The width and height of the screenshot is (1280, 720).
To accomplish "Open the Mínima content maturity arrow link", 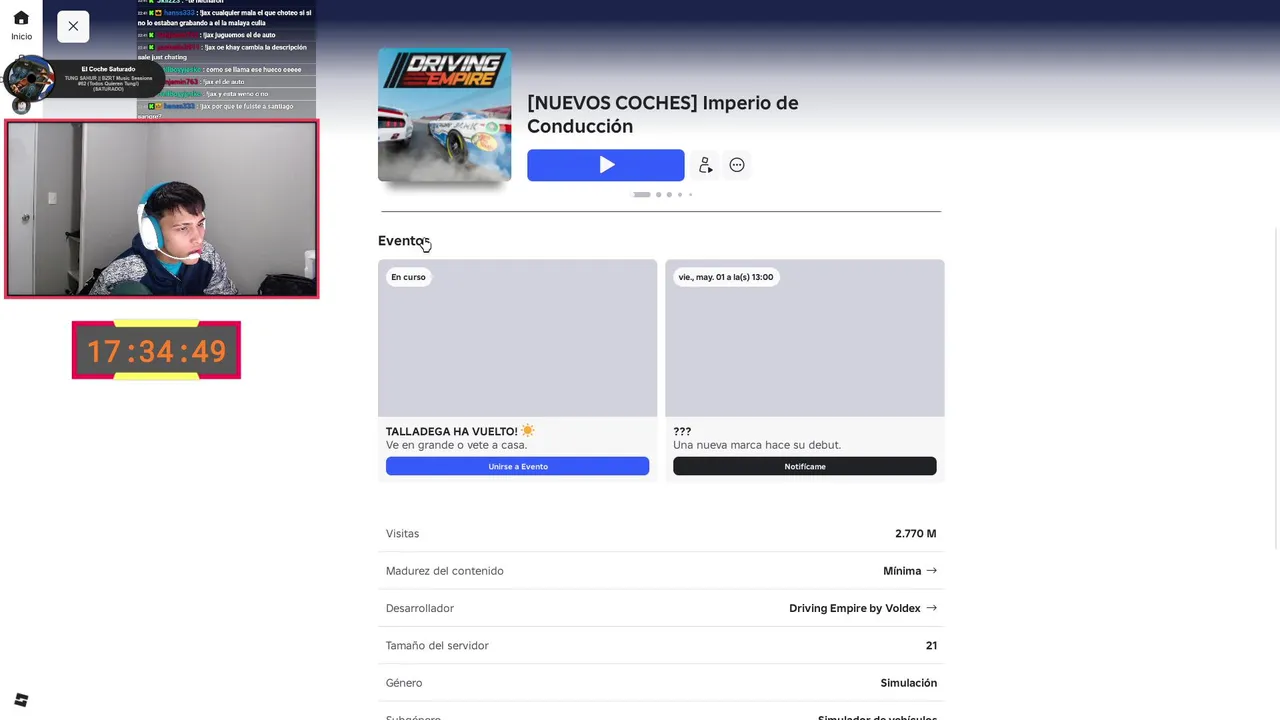I will pos(910,571).
